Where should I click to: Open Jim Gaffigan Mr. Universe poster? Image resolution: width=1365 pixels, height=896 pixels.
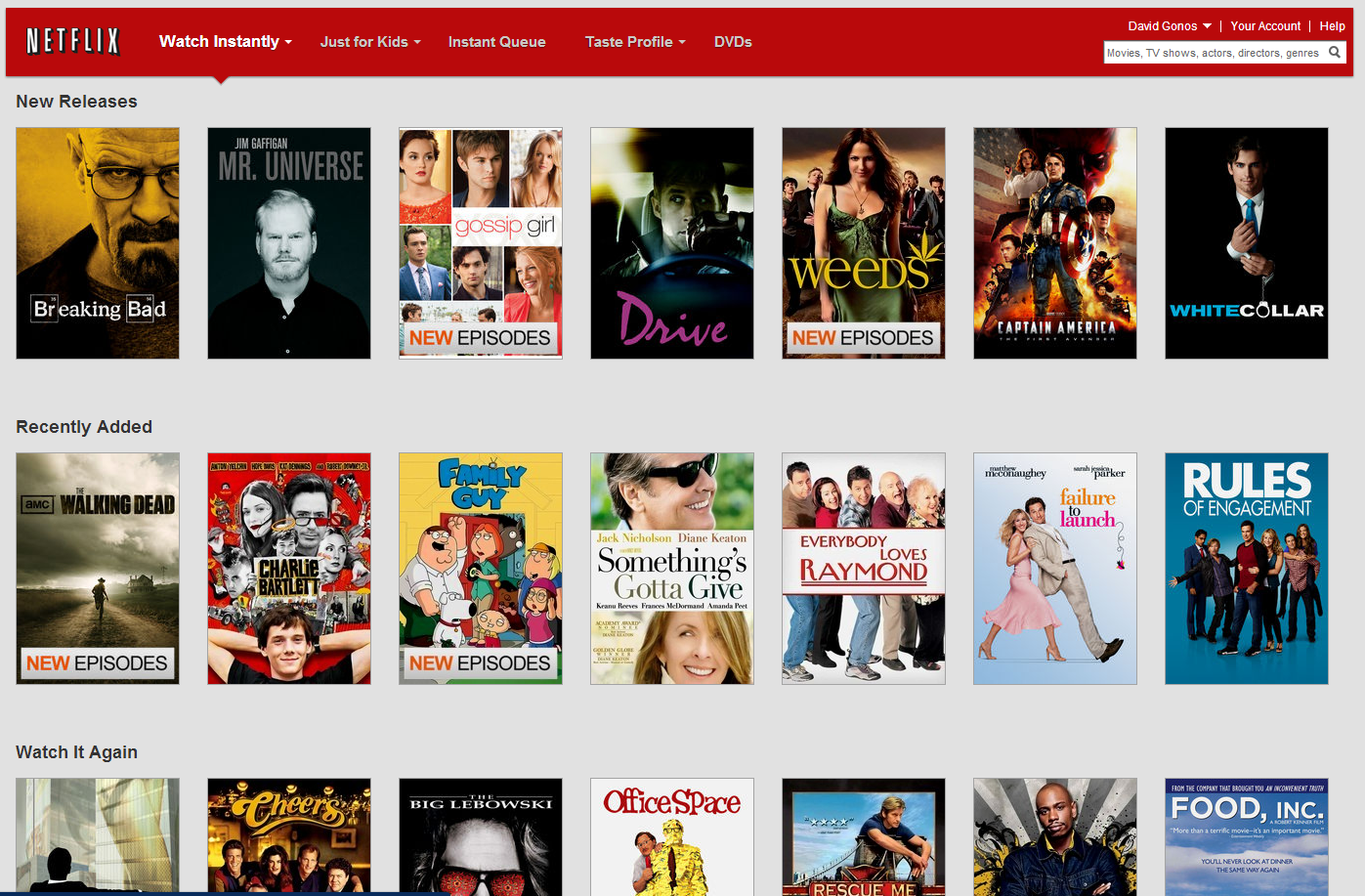tap(289, 243)
